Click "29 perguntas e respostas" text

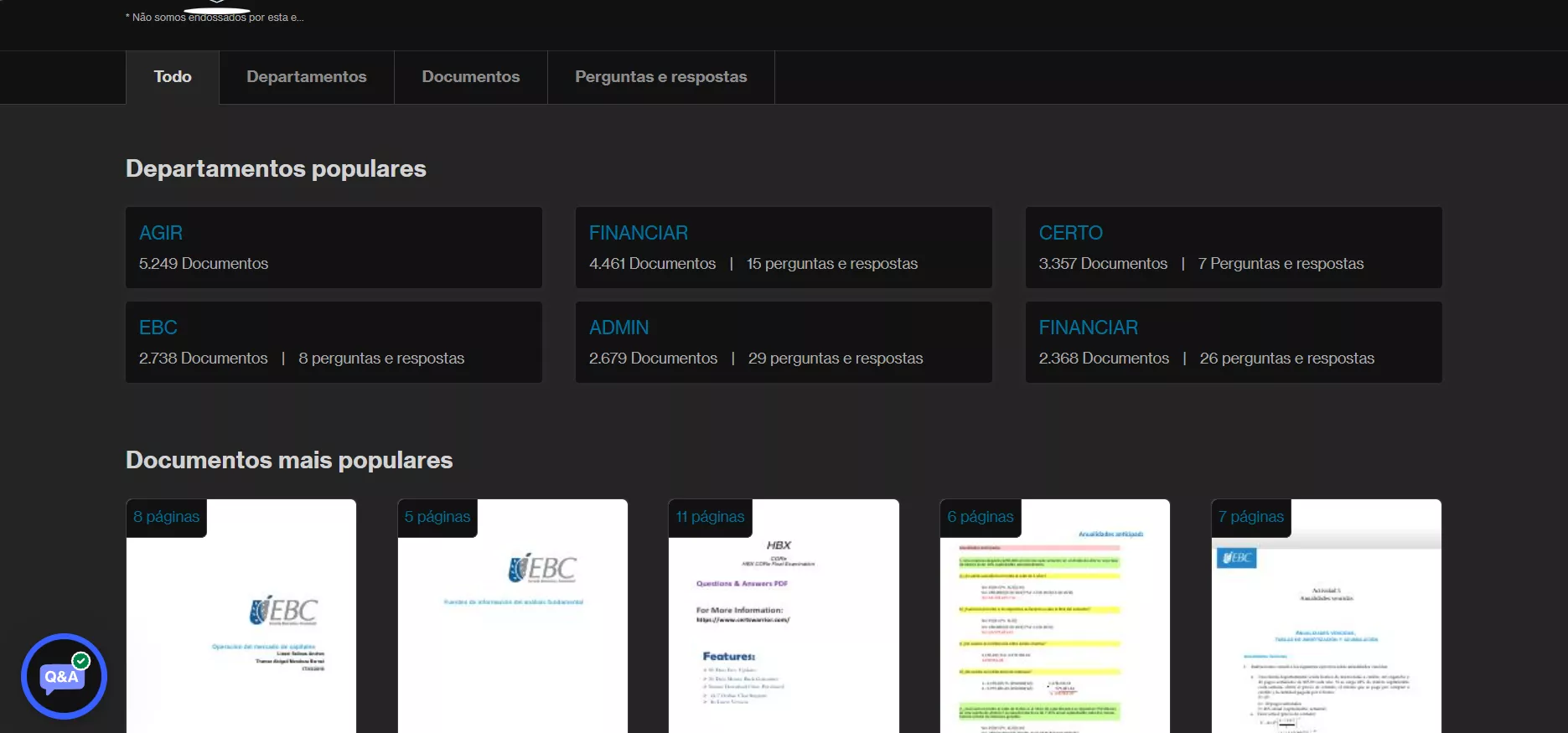(836, 359)
